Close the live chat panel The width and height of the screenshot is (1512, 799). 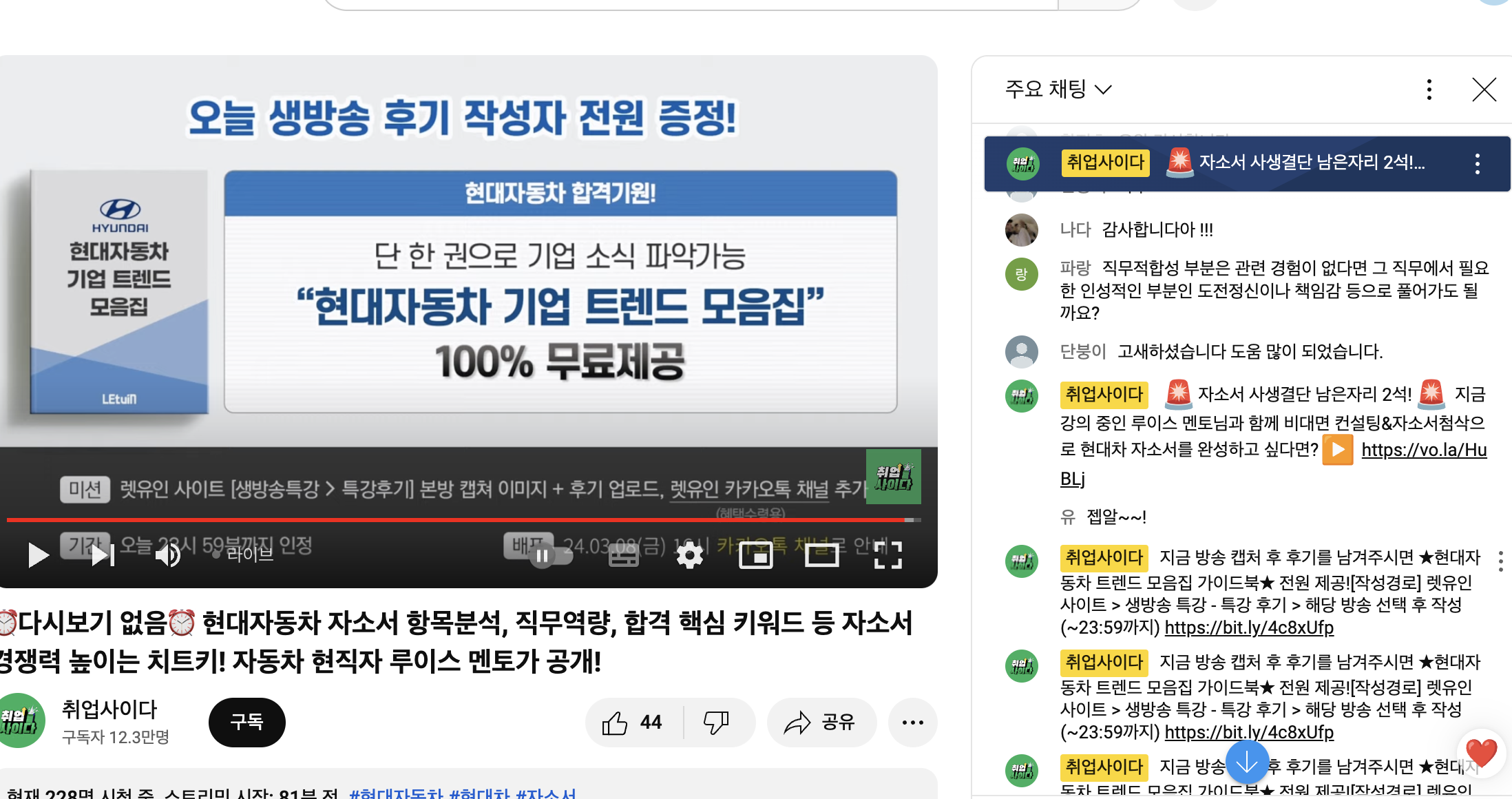[x=1484, y=90]
